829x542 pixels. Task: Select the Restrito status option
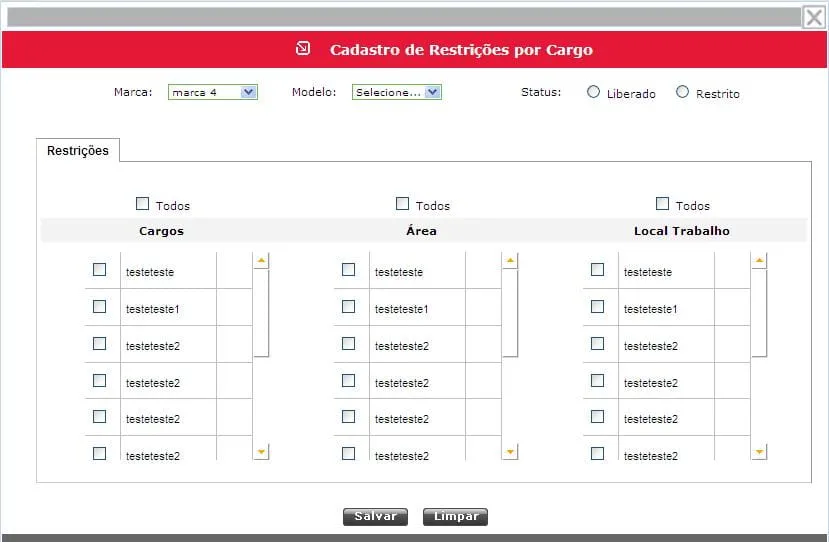tap(683, 92)
